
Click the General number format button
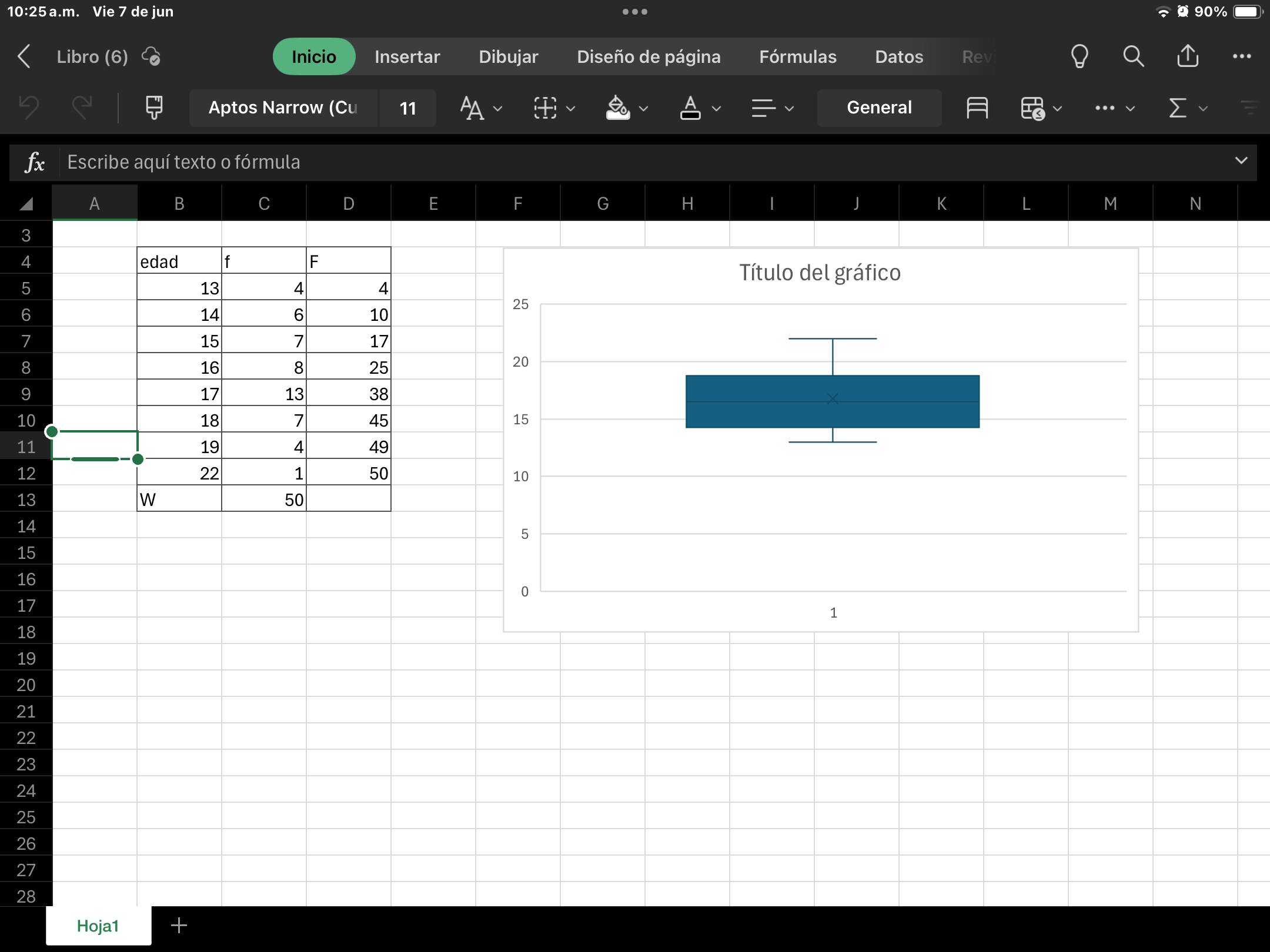point(879,108)
